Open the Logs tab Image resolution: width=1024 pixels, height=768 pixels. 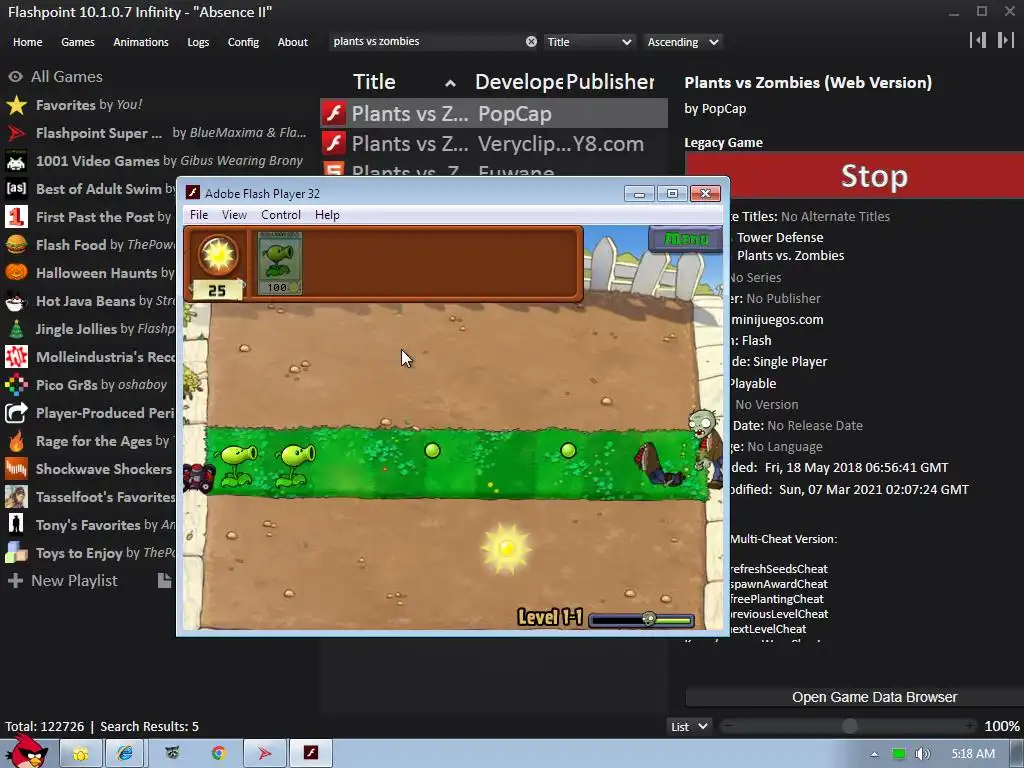198,42
